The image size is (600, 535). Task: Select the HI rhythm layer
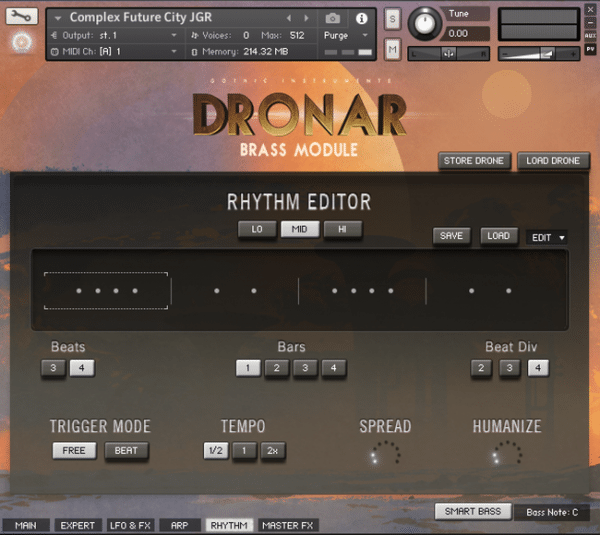342,229
